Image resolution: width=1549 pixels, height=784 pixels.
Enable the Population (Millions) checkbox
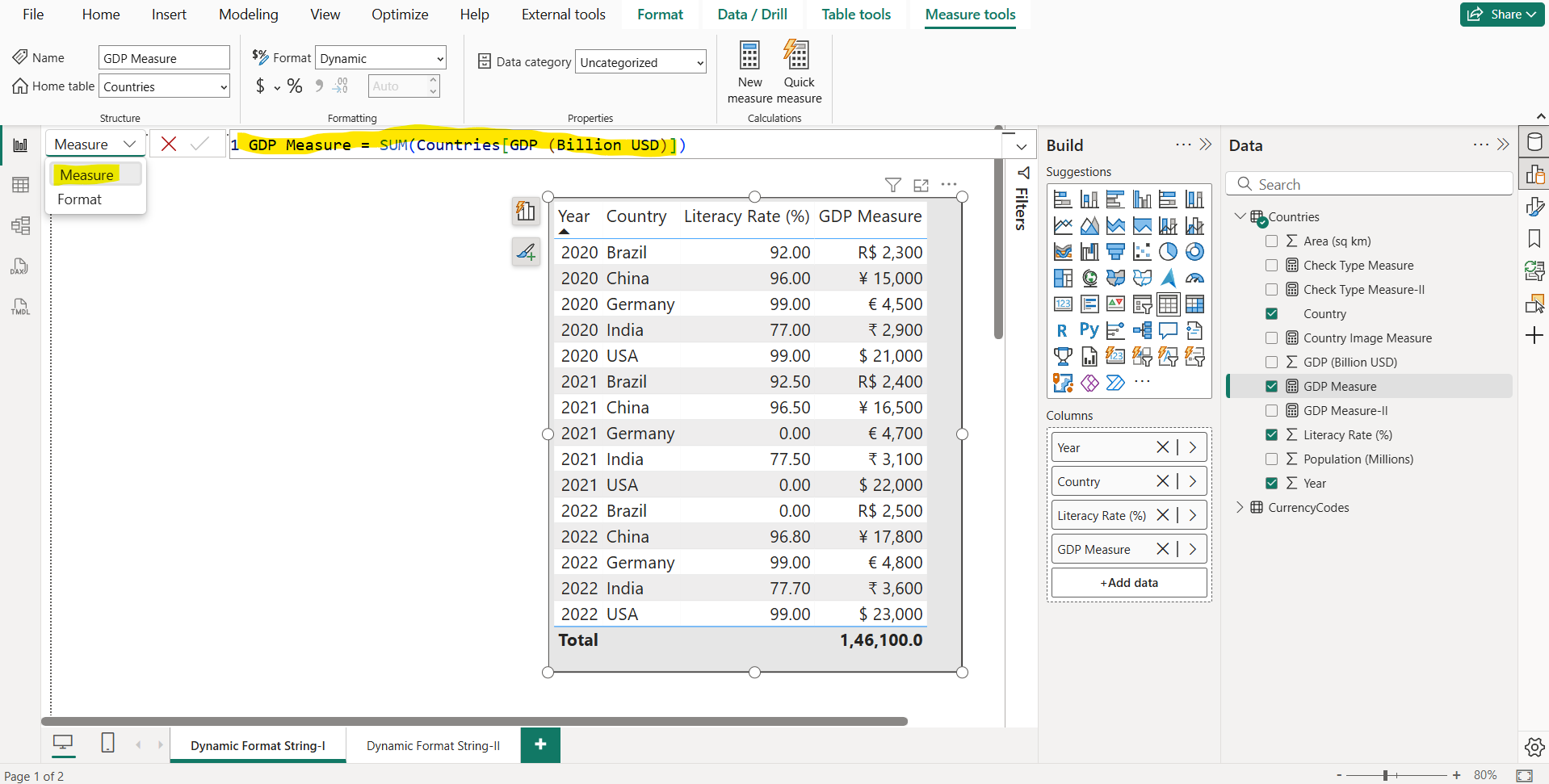point(1271,459)
